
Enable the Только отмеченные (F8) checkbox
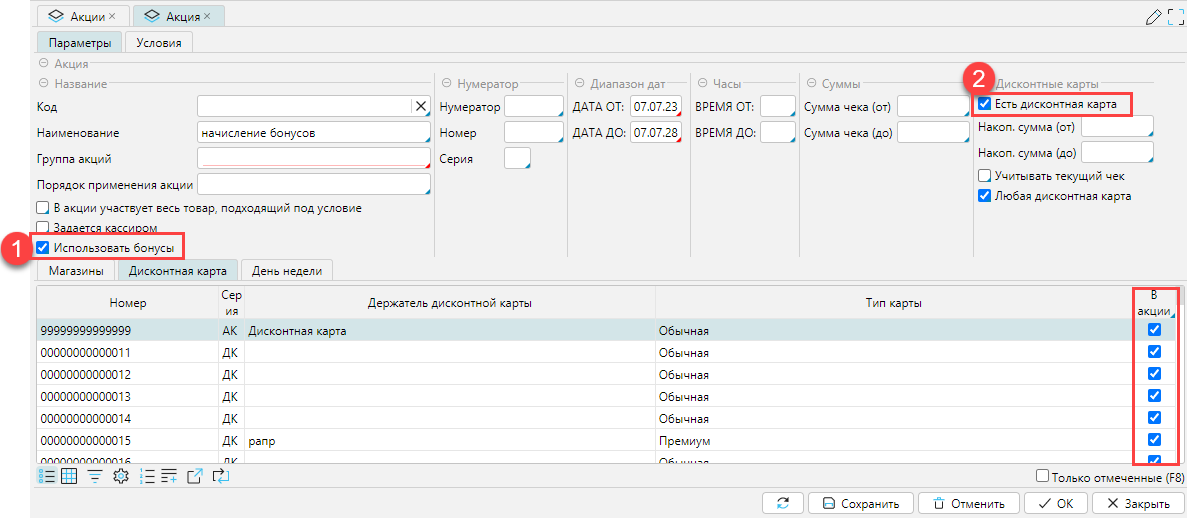[1043, 476]
